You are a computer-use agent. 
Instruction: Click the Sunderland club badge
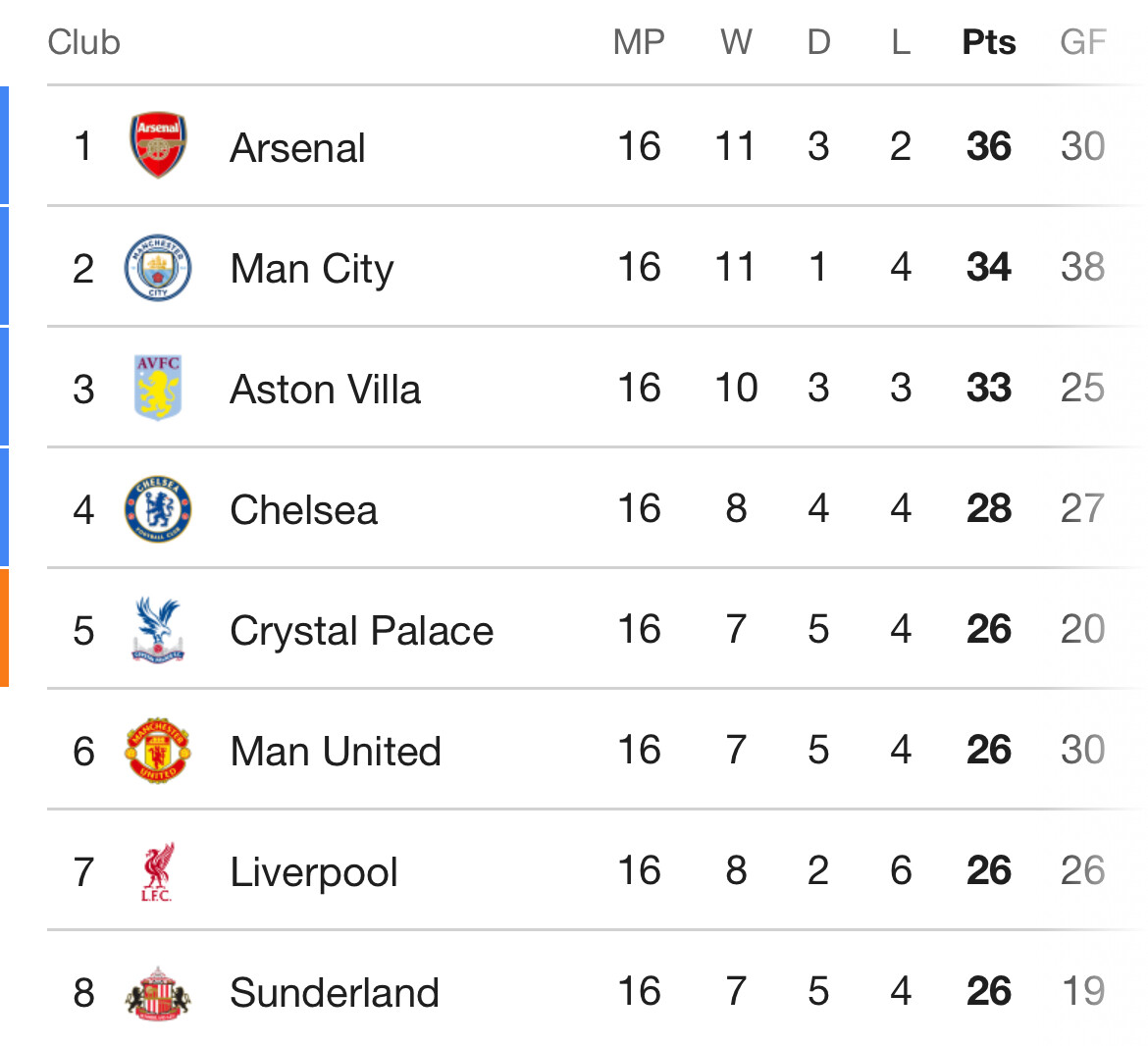point(158,992)
